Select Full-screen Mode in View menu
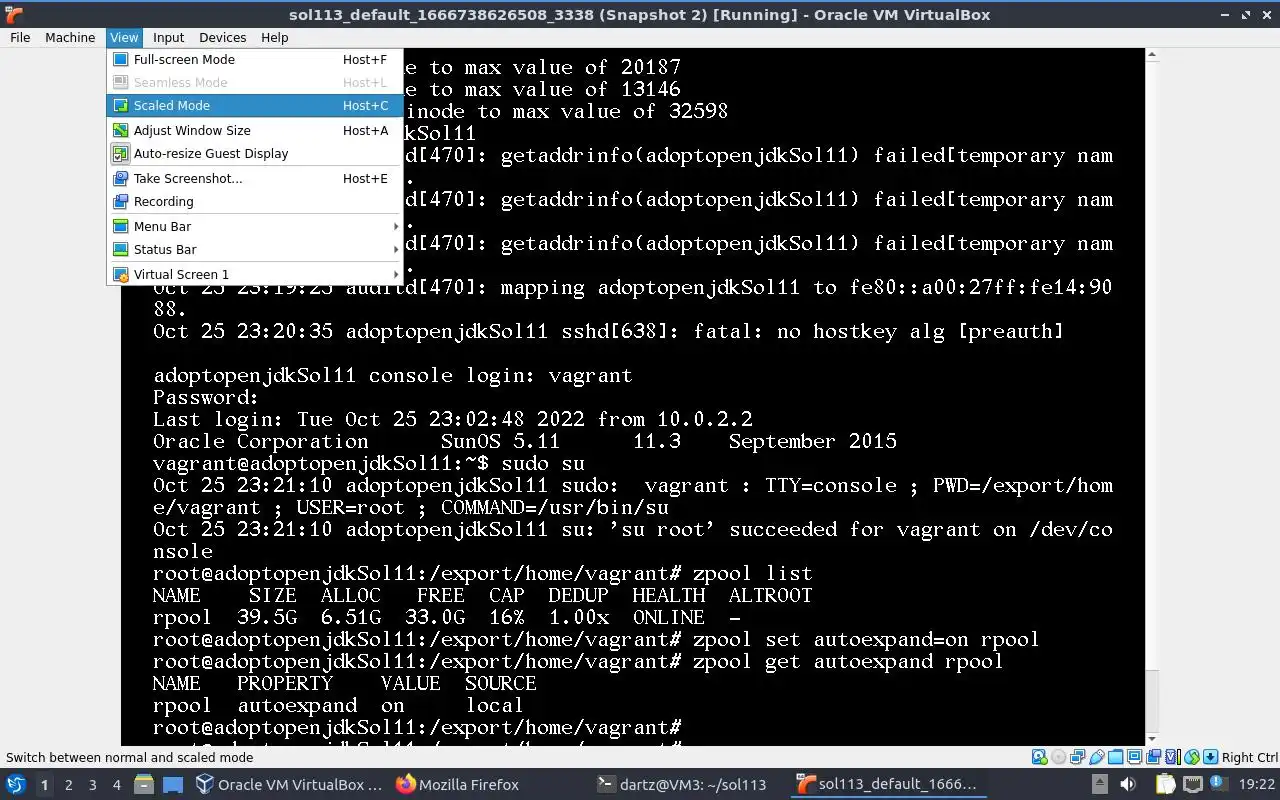 pos(255,59)
